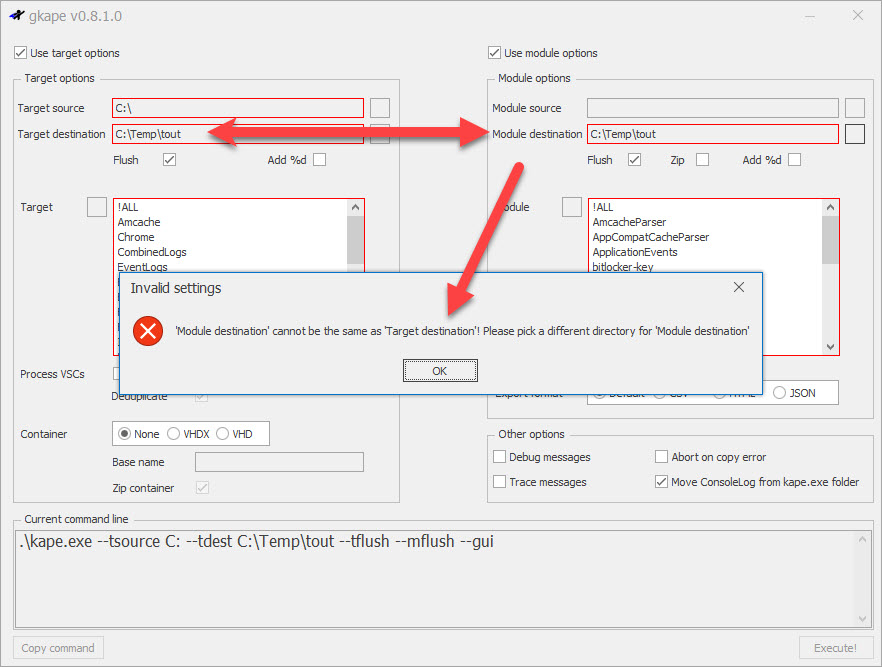Image resolution: width=882 pixels, height=667 pixels.
Task: Enable Trace messages option
Action: pos(499,481)
